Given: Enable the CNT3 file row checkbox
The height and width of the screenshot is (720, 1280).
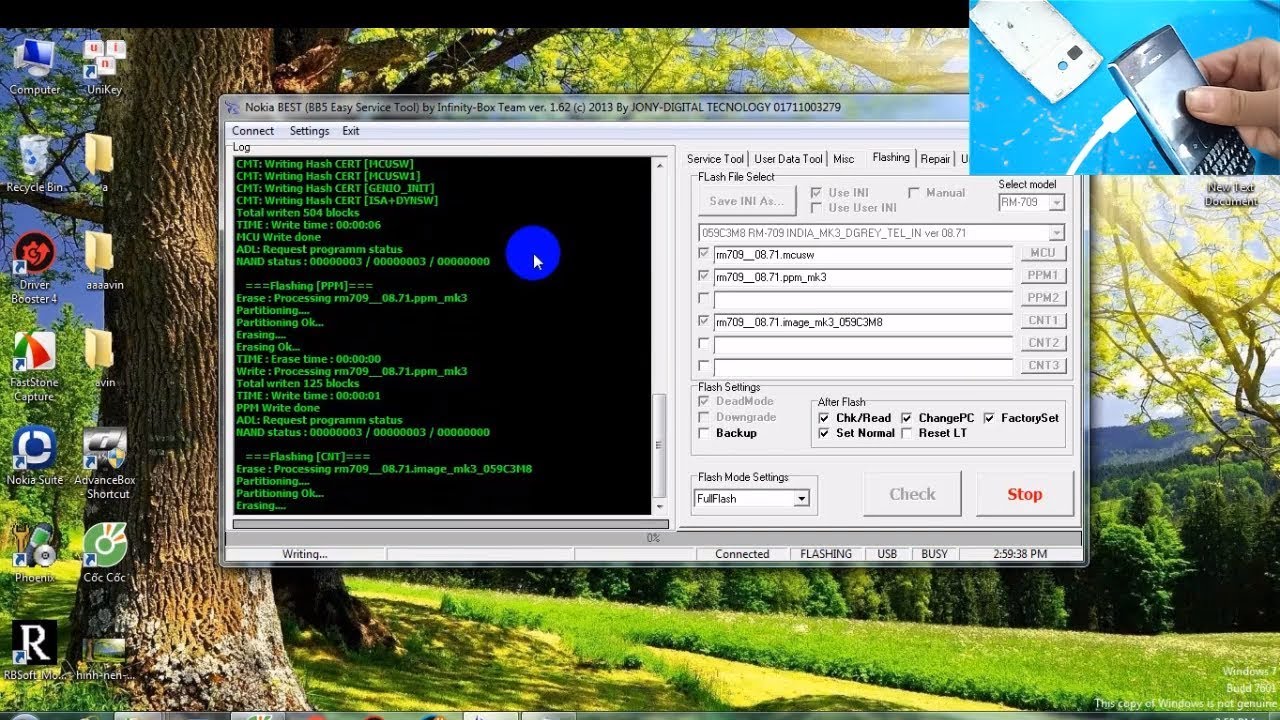Looking at the screenshot, I should coord(704,366).
